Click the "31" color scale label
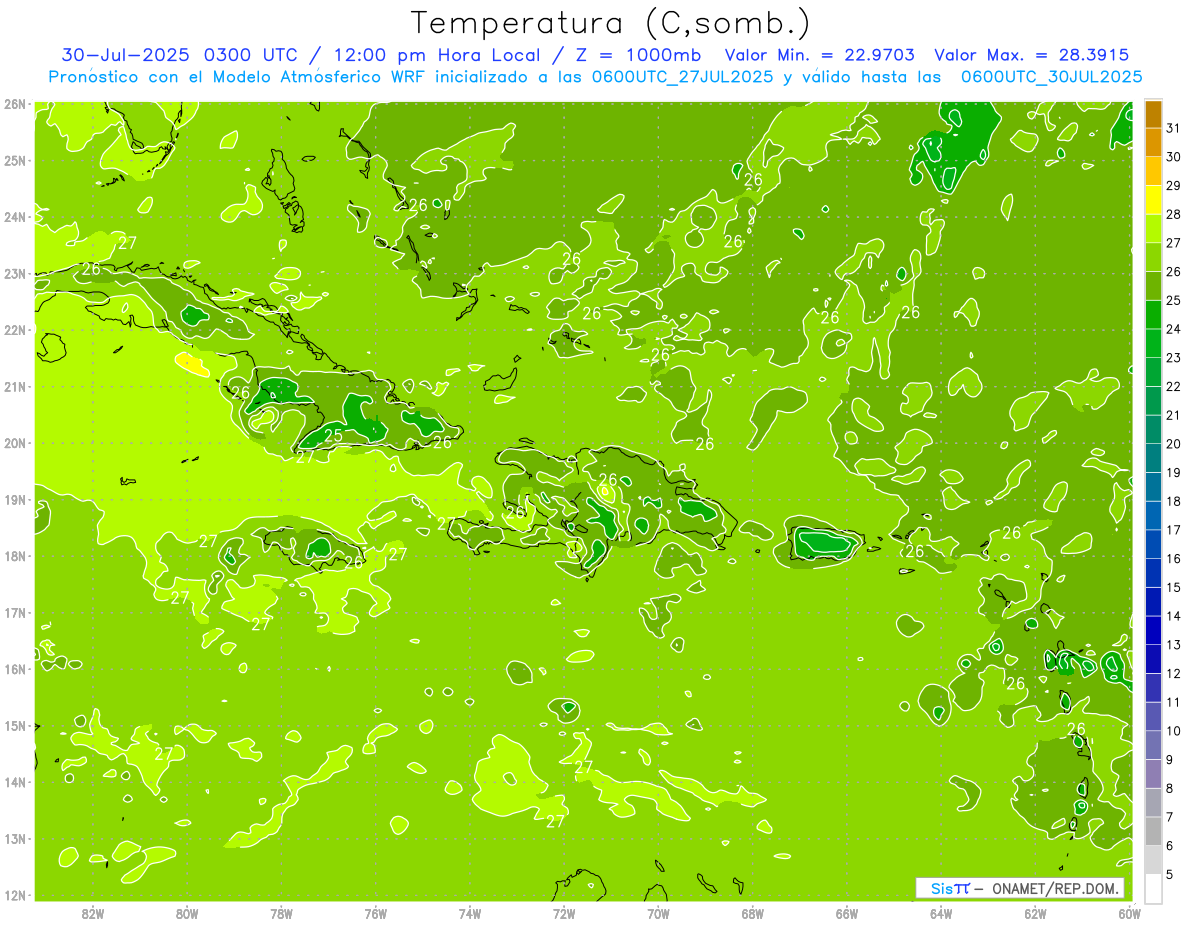This screenshot has height=927, width=1200. (x=1174, y=128)
